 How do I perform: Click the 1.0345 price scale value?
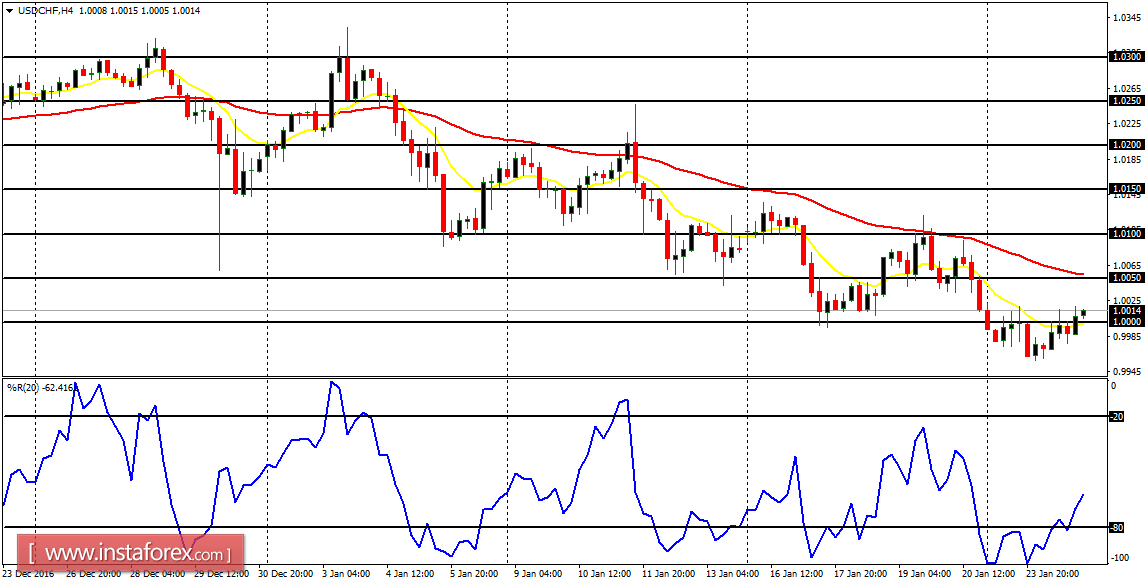[1125, 17]
